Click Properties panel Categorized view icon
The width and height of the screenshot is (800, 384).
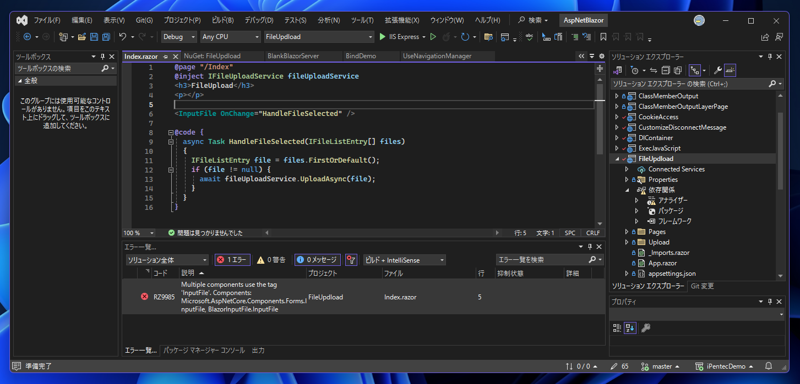(616, 328)
